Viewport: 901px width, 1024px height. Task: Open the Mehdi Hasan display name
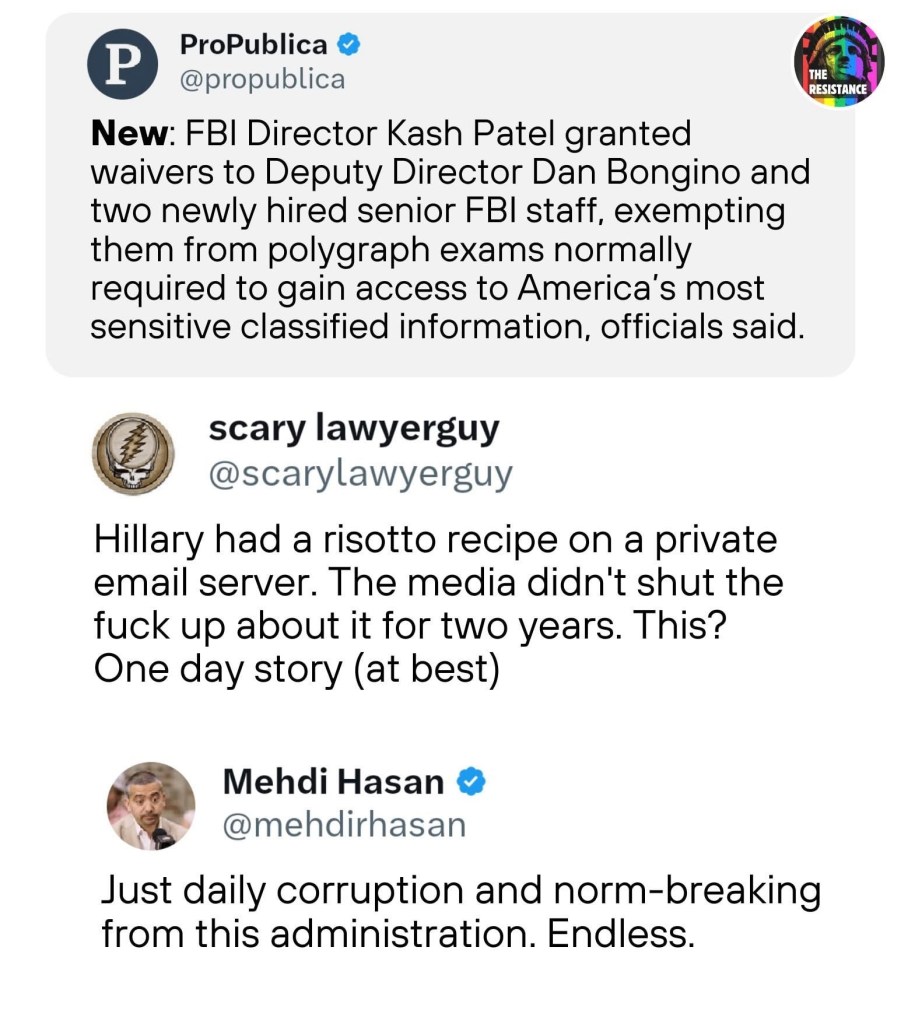tap(332, 782)
